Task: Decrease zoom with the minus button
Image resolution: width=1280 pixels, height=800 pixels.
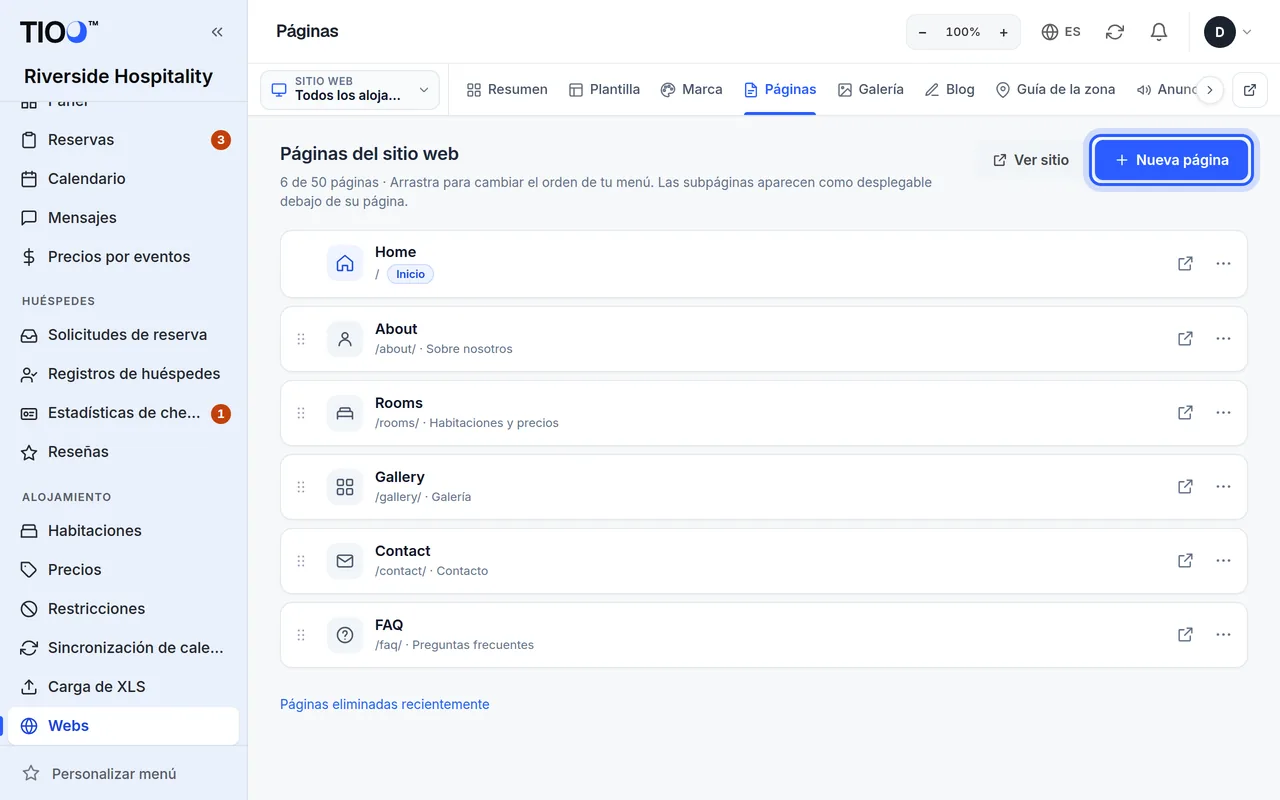Action: click(922, 32)
